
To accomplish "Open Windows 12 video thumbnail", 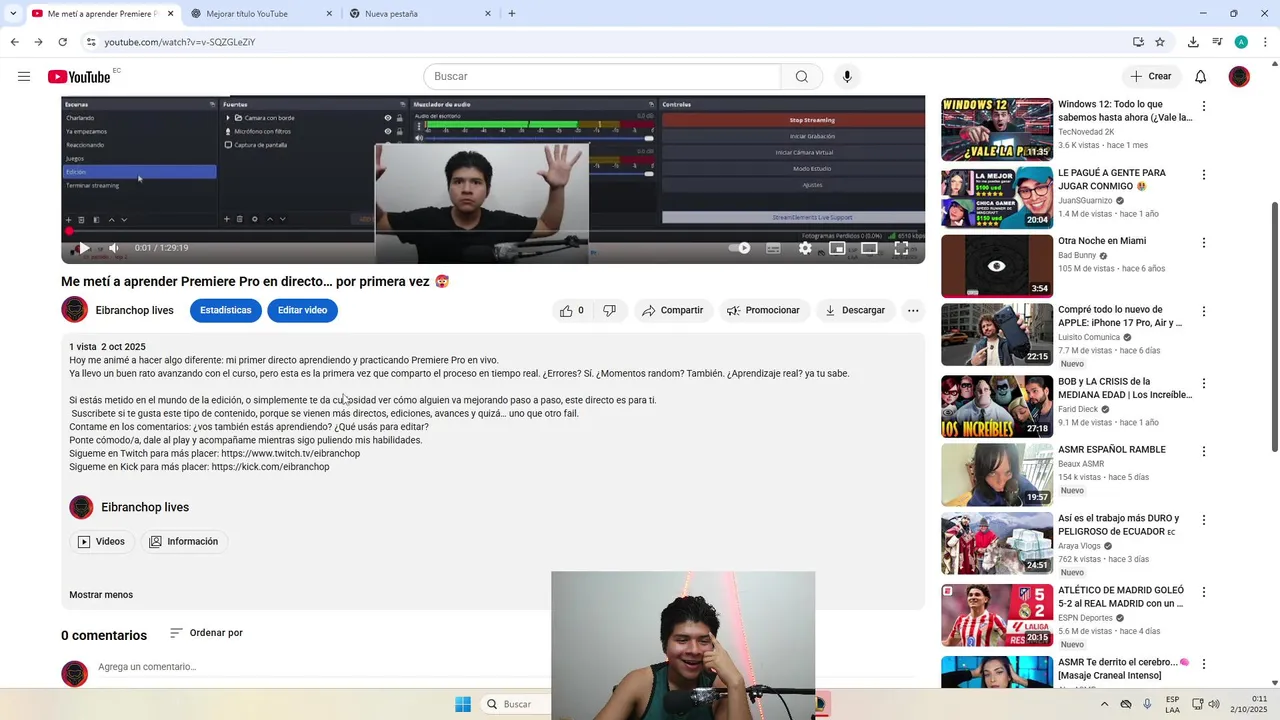I will point(997,129).
